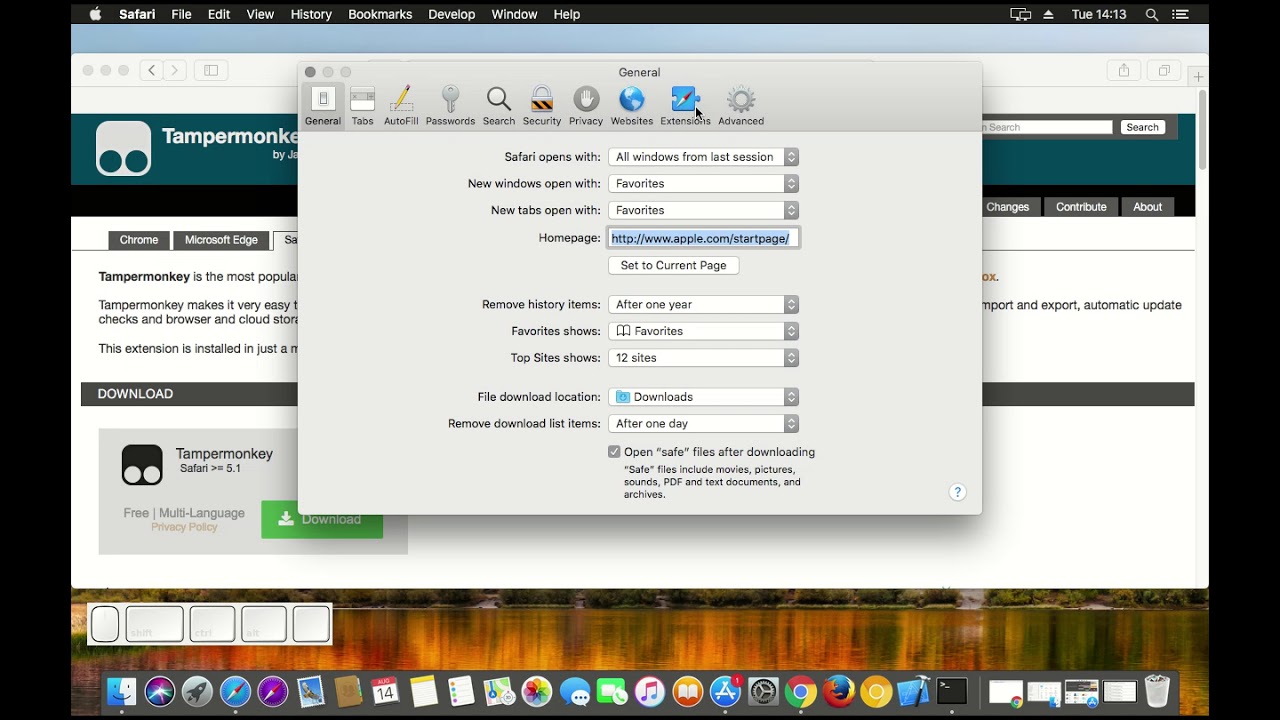Open File download location dropdown
The height and width of the screenshot is (720, 1280).
[703, 397]
